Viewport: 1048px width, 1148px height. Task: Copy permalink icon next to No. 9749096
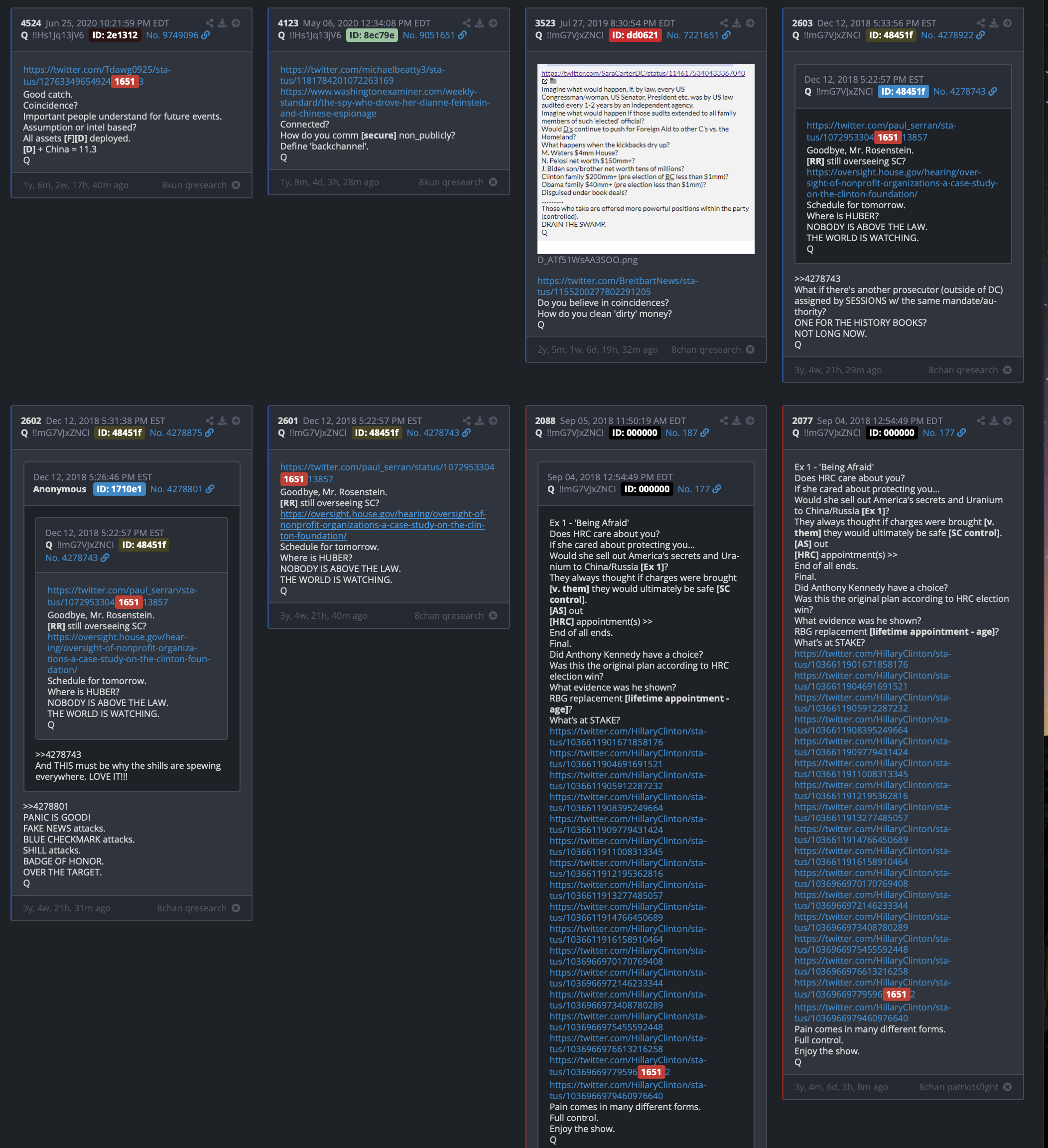coord(206,35)
